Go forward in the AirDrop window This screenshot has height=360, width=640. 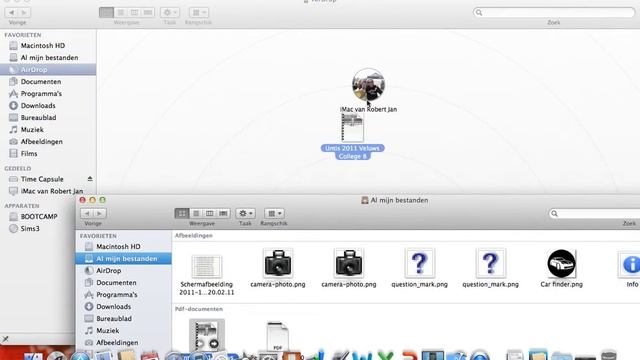click(24, 13)
